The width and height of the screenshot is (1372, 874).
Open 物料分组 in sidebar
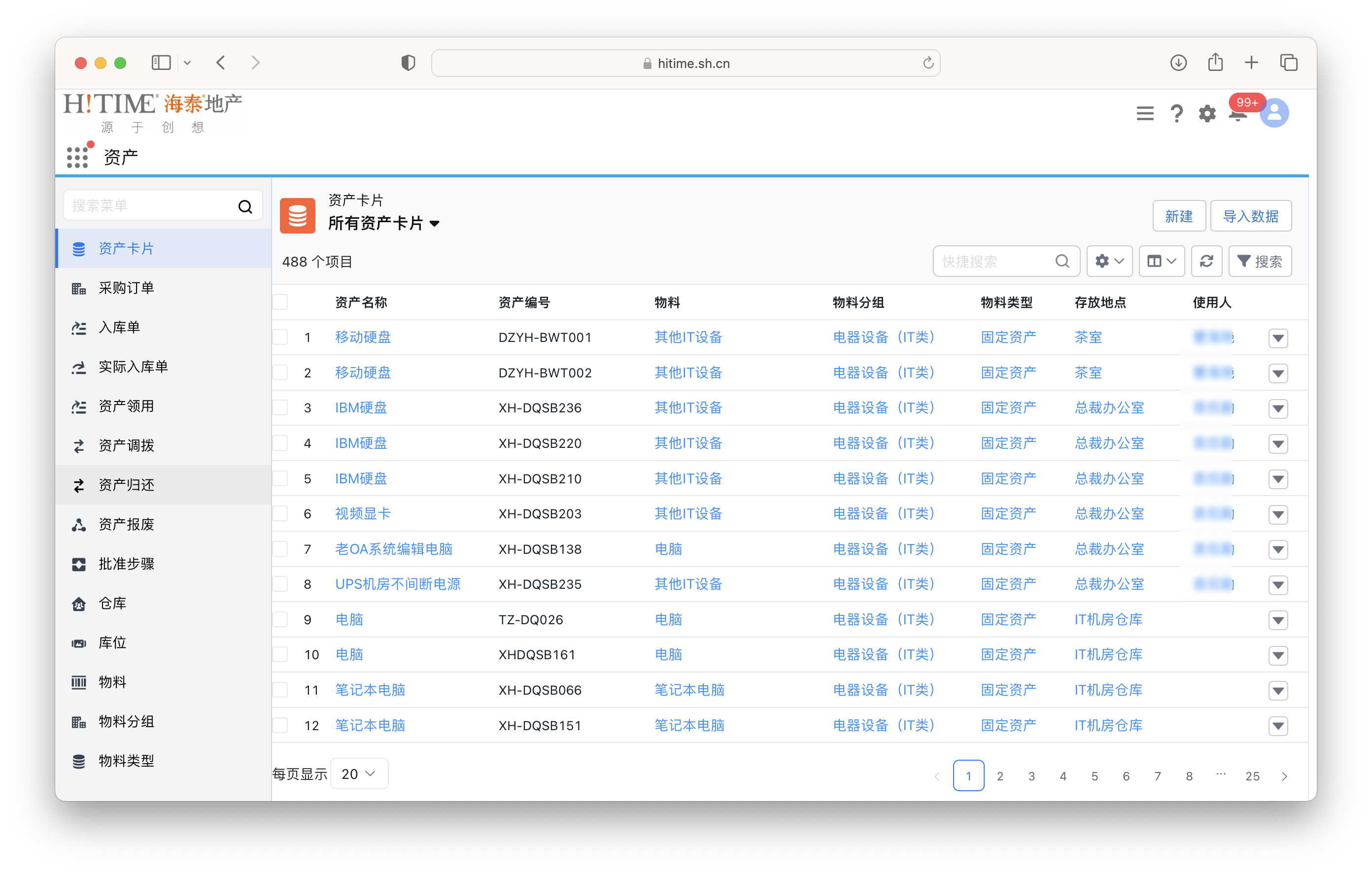point(163,721)
